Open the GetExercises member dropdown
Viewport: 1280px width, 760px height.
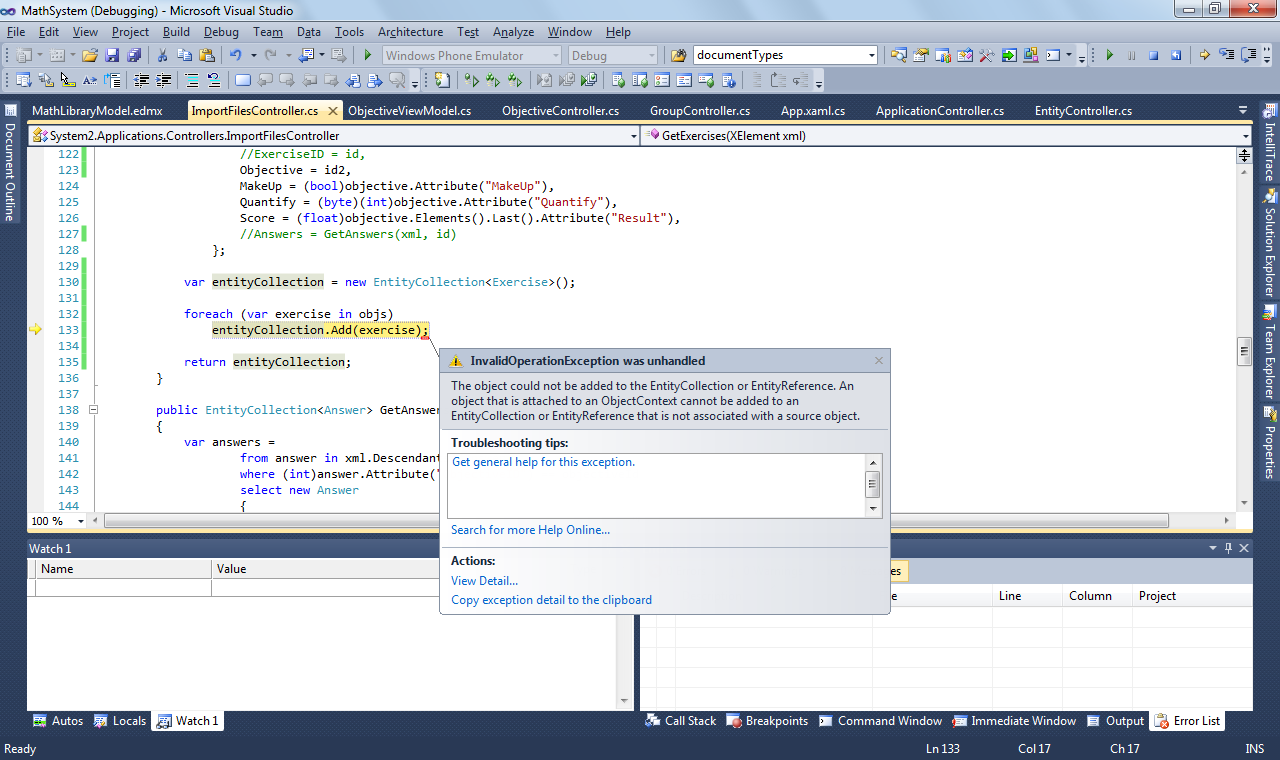tap(1244, 135)
